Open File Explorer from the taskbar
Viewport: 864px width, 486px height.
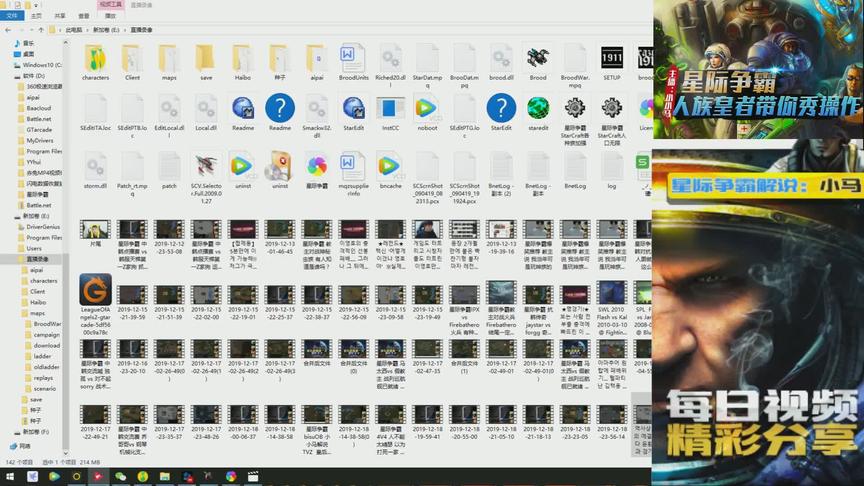164,477
